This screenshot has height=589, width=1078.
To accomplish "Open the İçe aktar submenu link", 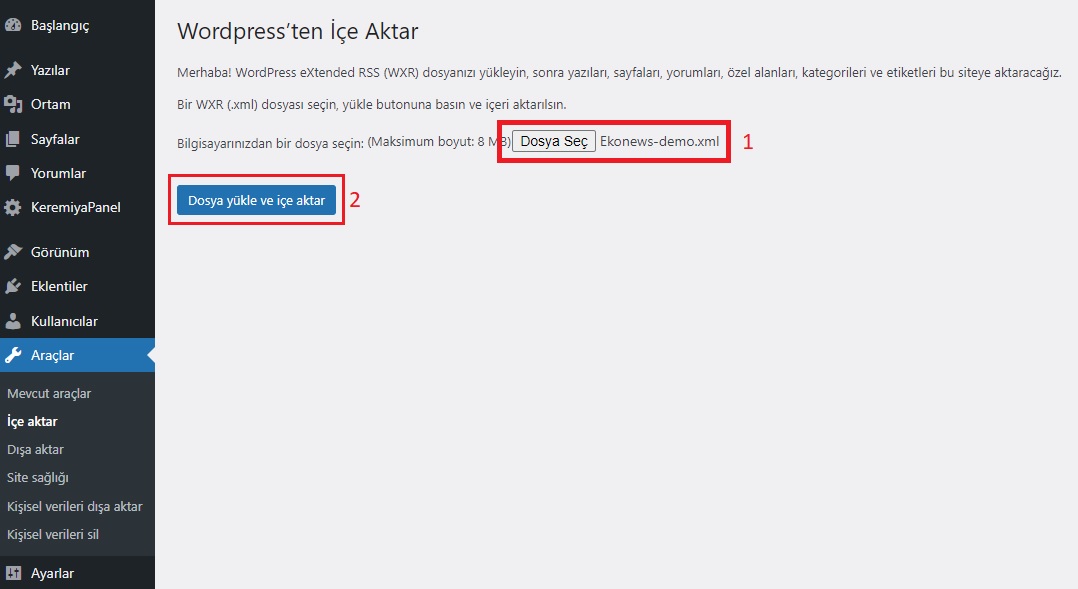I will pyautogui.click(x=32, y=421).
